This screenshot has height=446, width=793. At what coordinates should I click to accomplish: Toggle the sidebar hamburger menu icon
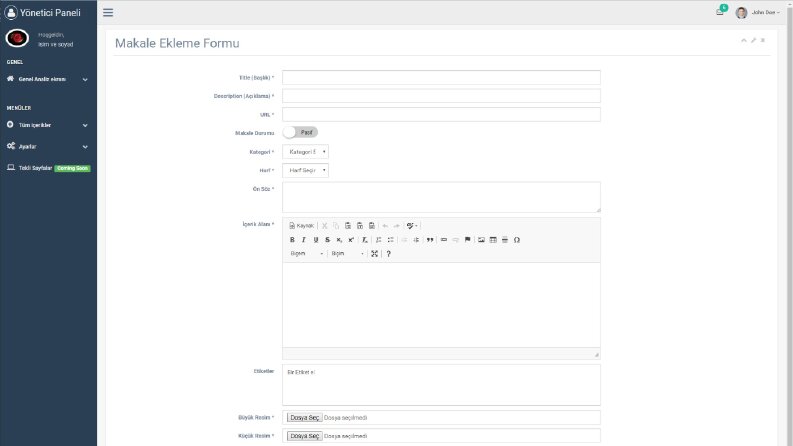[108, 12]
